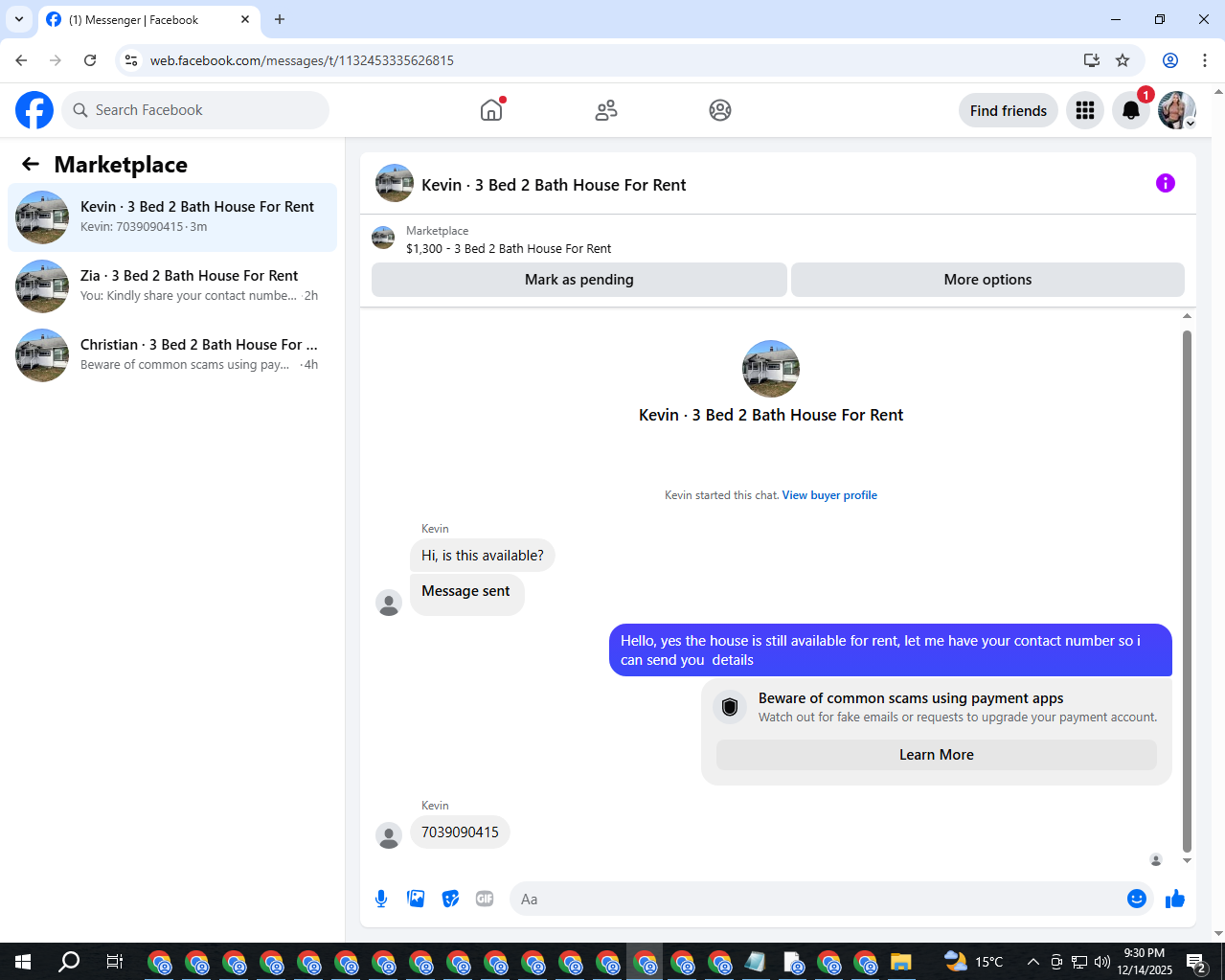Viewport: 1225px width, 980px height.
Task: Click the address bar URL
Action: tap(302, 60)
